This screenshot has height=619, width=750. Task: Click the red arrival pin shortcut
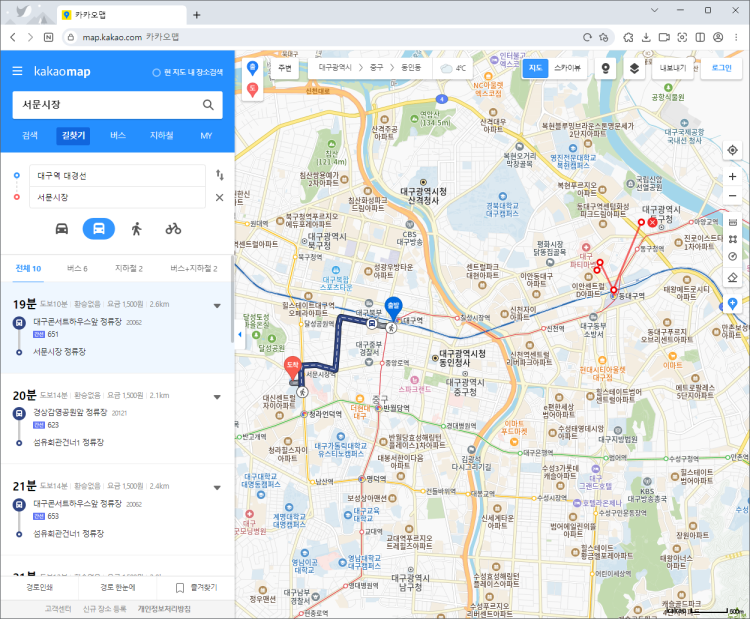tap(253, 89)
